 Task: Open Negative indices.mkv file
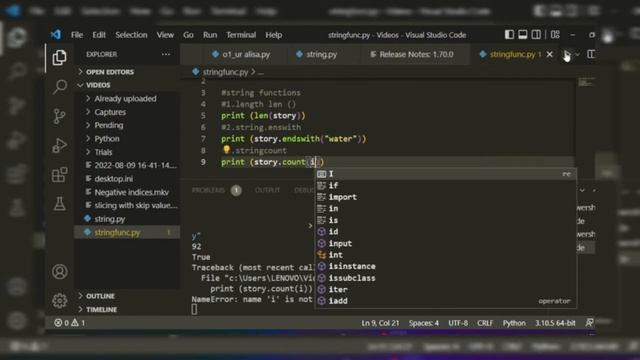[127, 192]
